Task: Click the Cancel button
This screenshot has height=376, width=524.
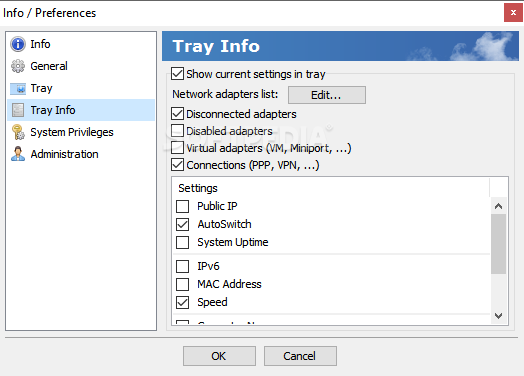Action: coord(300,356)
